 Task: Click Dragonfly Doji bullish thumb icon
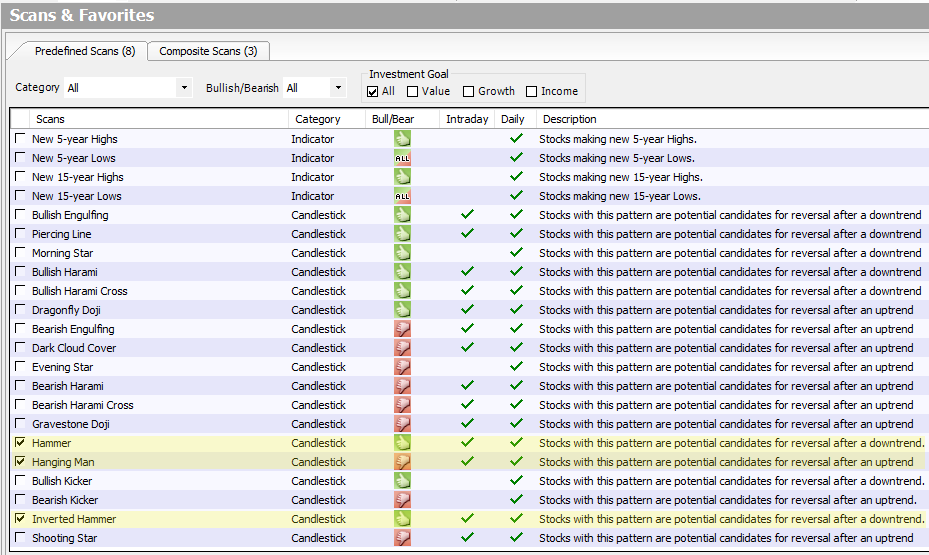tap(402, 310)
